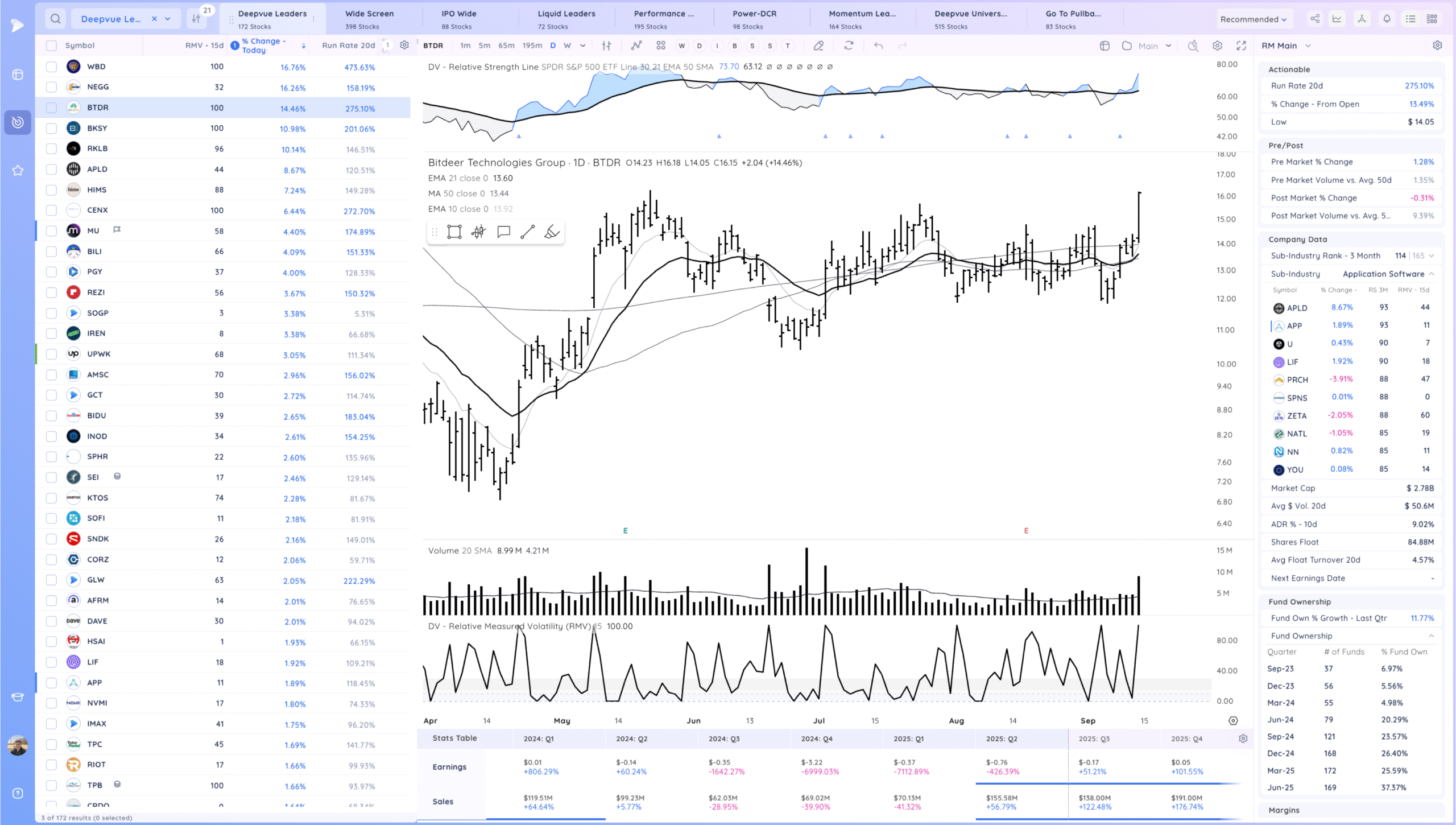This screenshot has width=1456, height=825.
Task: Switch to IPO Wide tab
Action: (459, 19)
